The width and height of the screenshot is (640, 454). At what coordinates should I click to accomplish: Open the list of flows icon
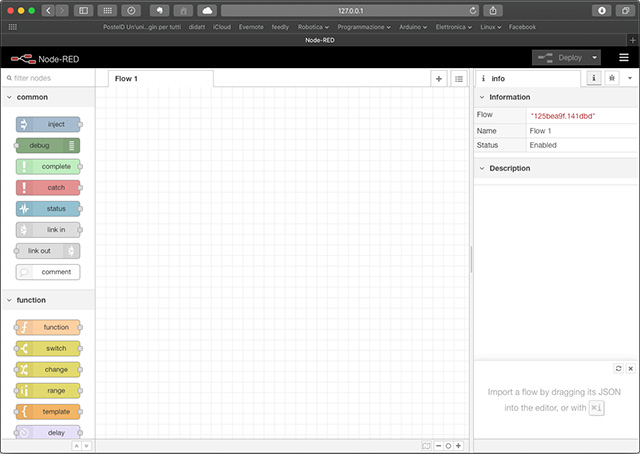tap(458, 78)
